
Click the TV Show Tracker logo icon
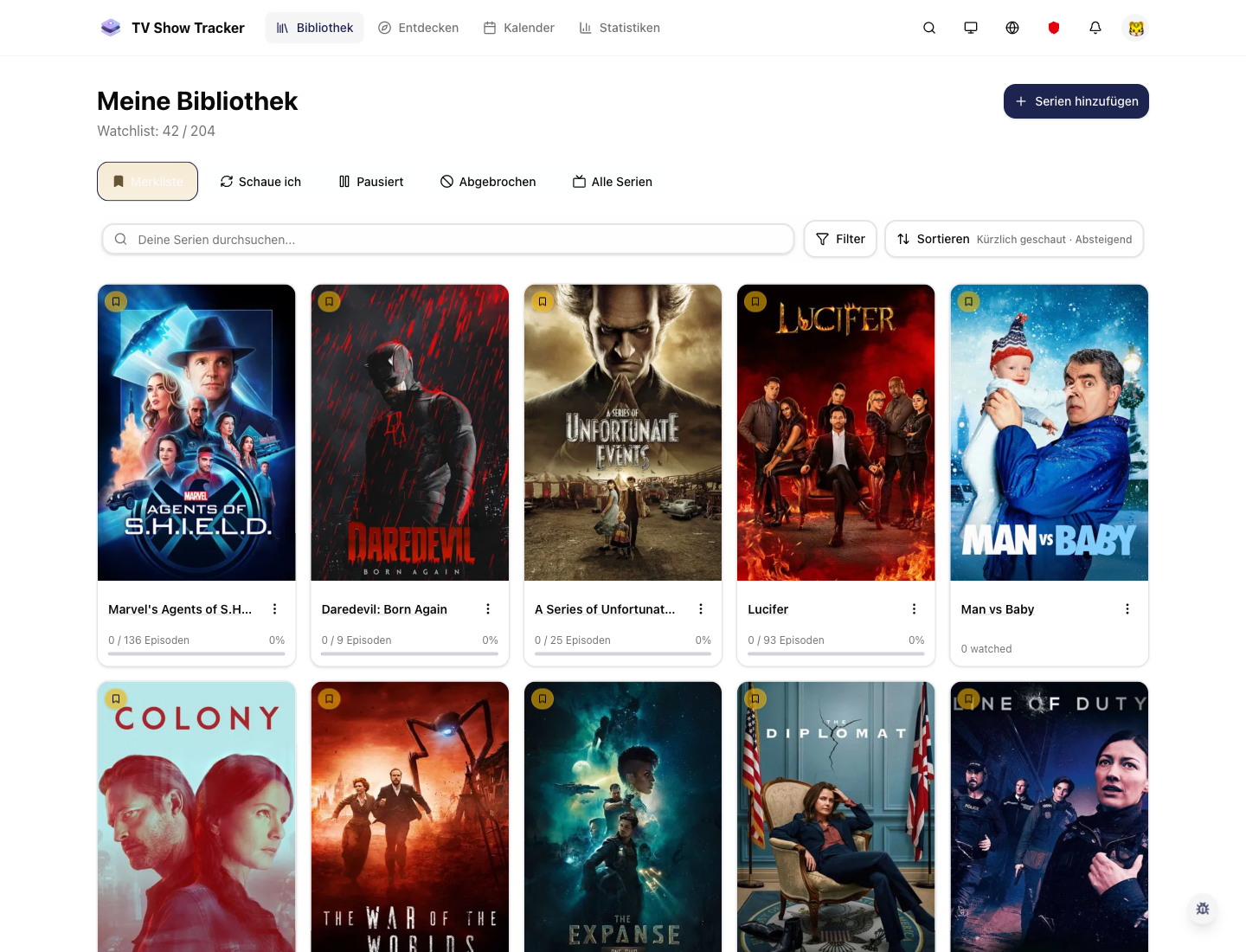click(111, 27)
